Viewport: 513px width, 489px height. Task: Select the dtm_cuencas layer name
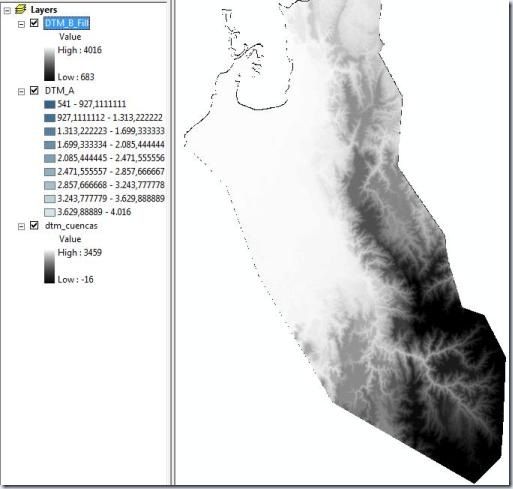(x=71, y=226)
